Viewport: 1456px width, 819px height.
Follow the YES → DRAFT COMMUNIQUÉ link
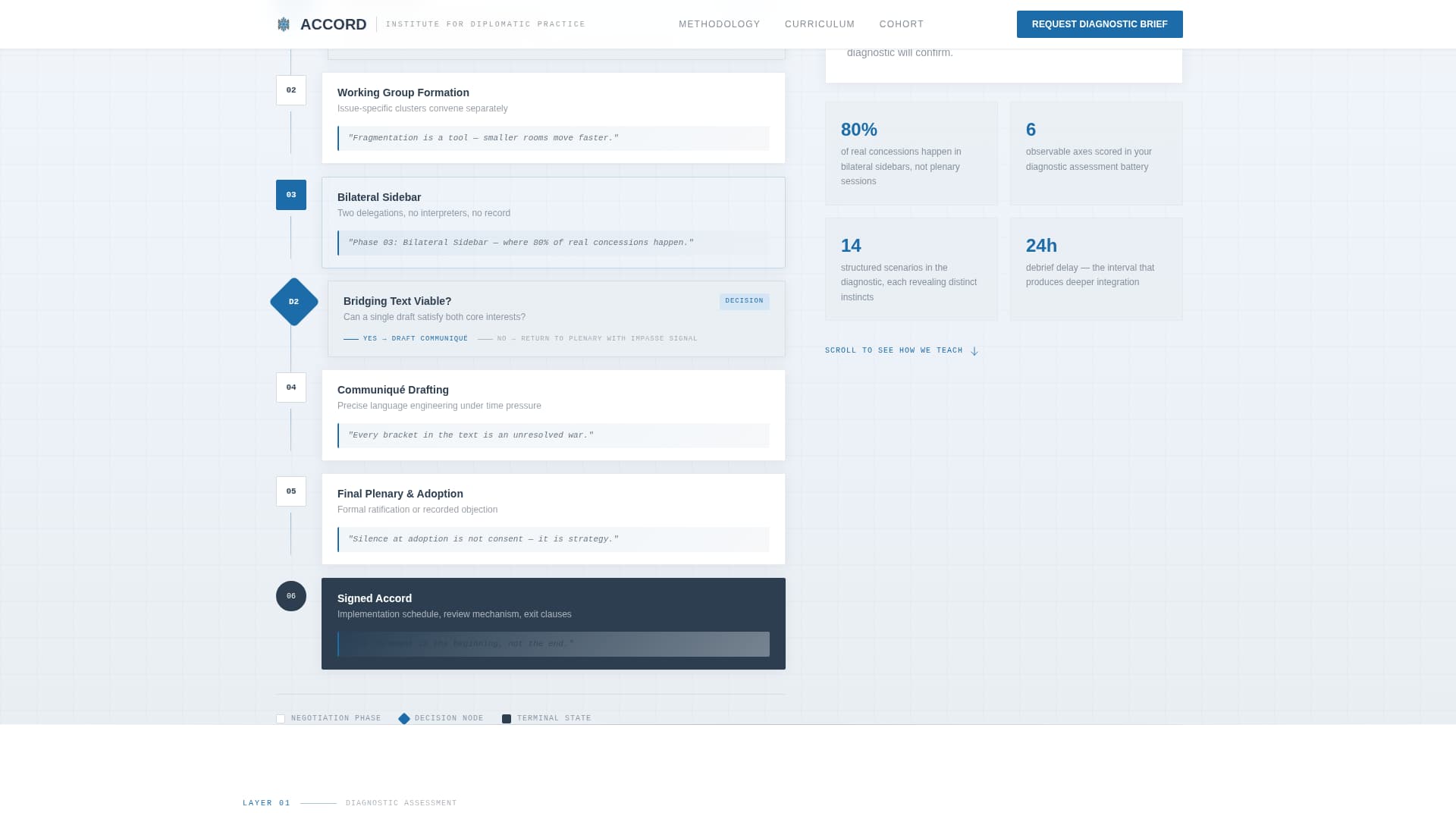414,338
